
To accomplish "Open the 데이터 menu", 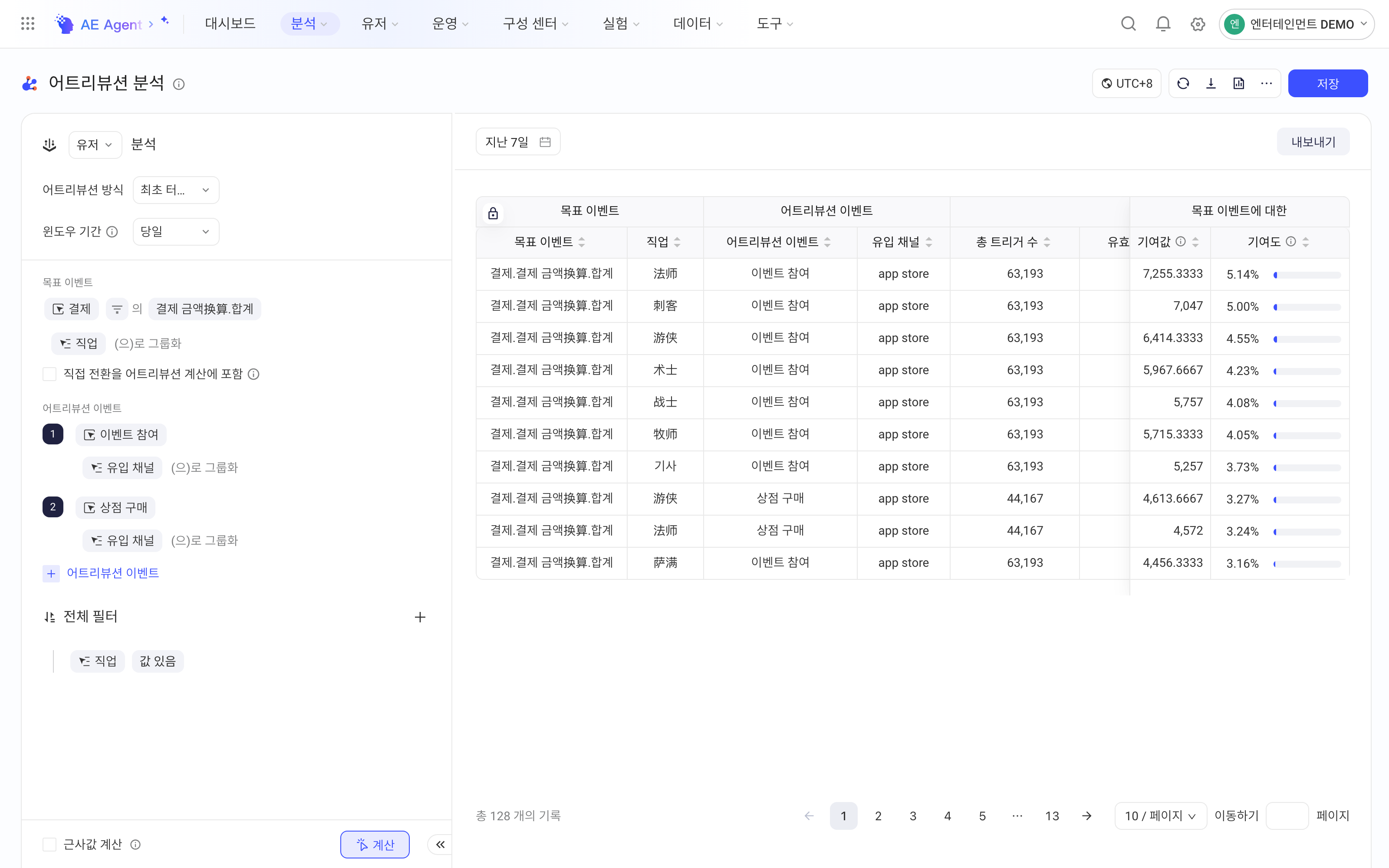I will point(698,23).
